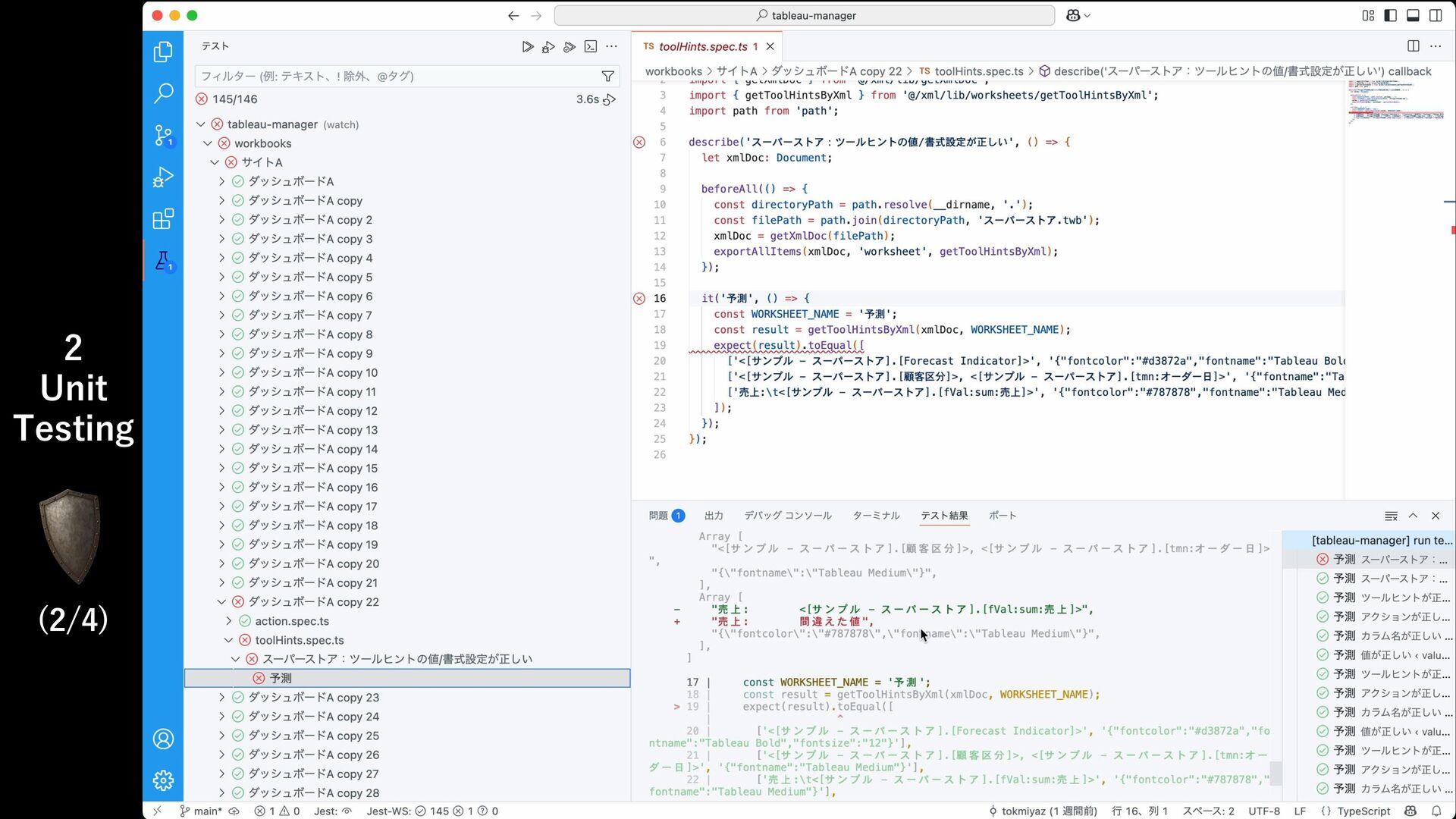Open the Explorer view in activity bar
The width and height of the screenshot is (1456, 819).
pos(163,52)
